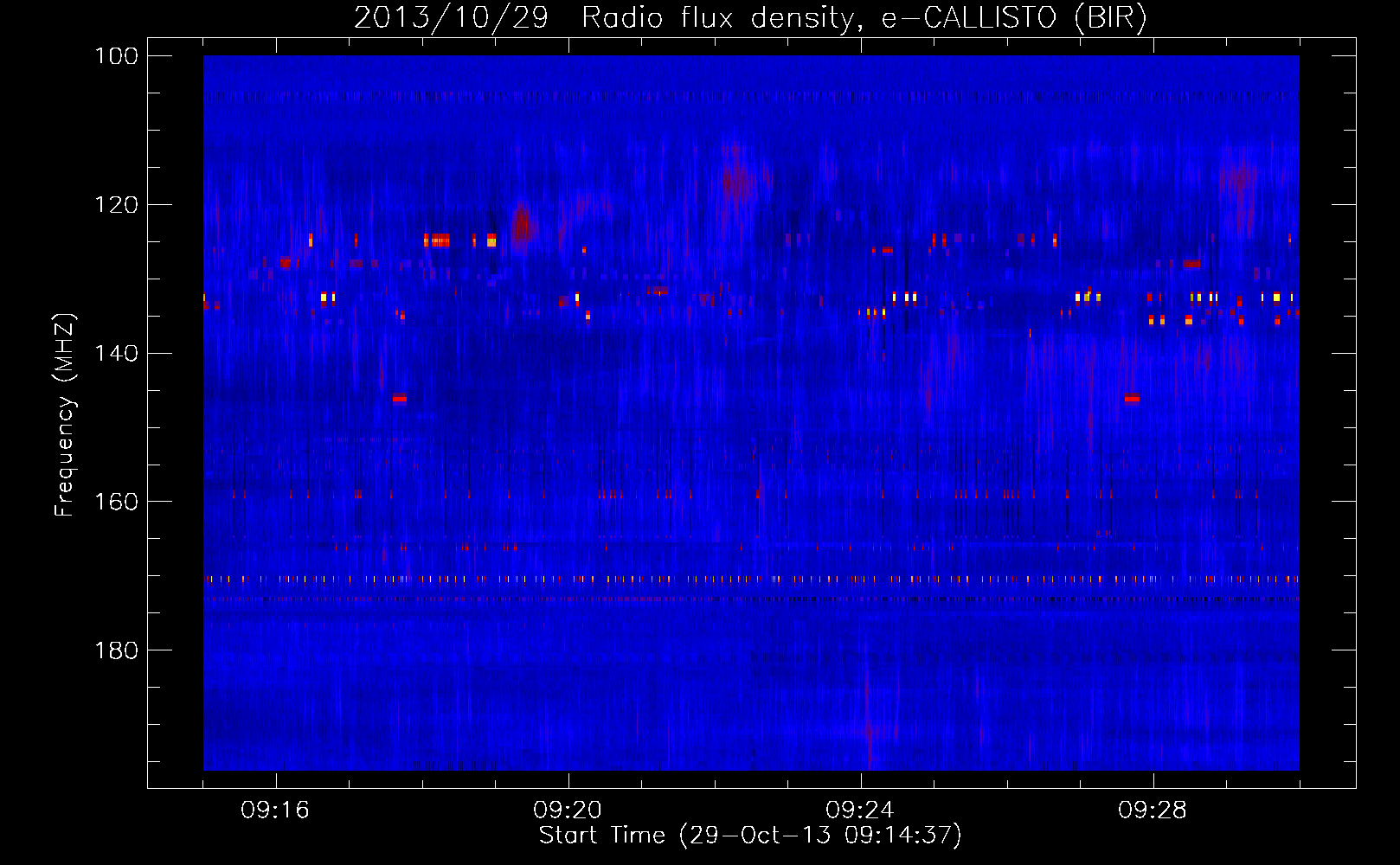Click the 09:16 time tick label

click(275, 811)
